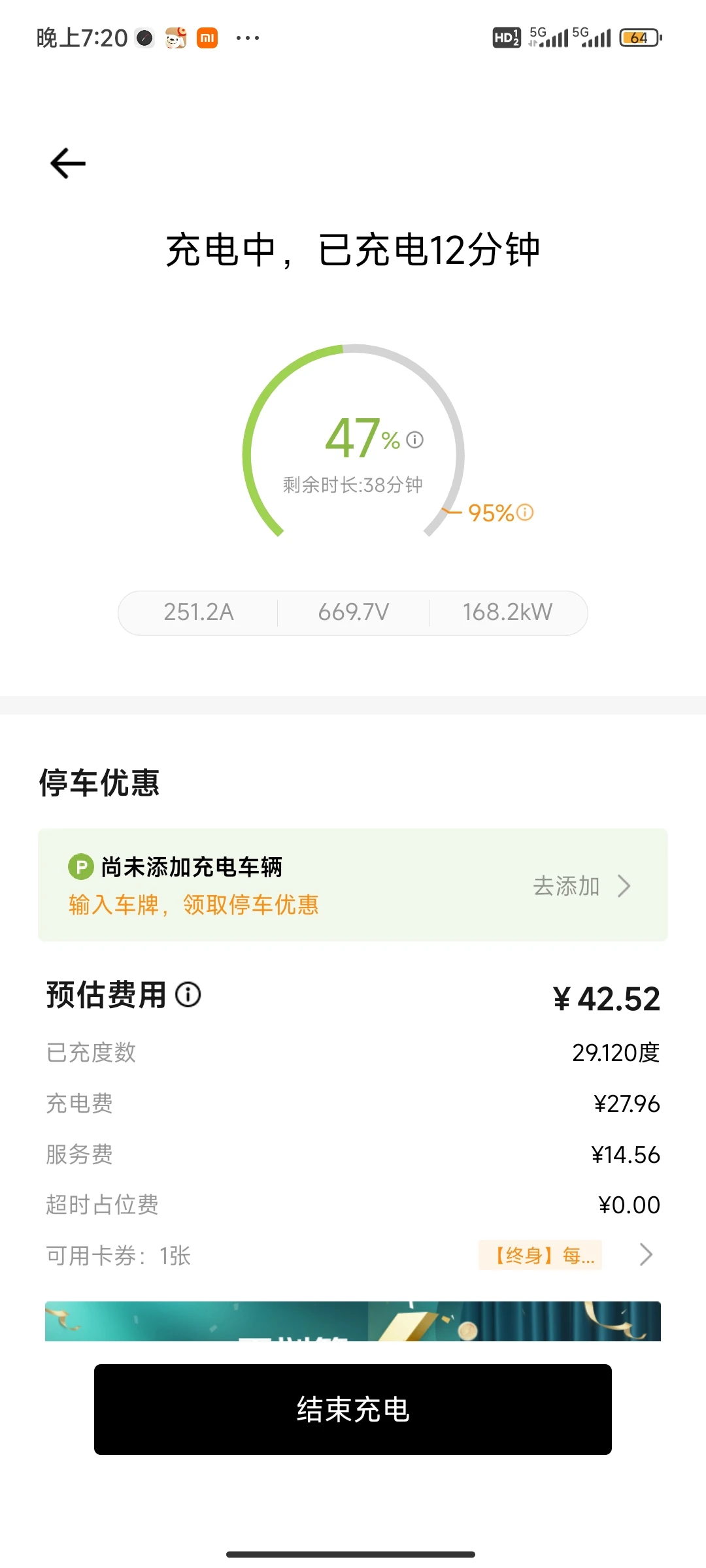Screen dimensions: 706x1568
Task: Tap the 251.2A current reading
Action: point(199,612)
